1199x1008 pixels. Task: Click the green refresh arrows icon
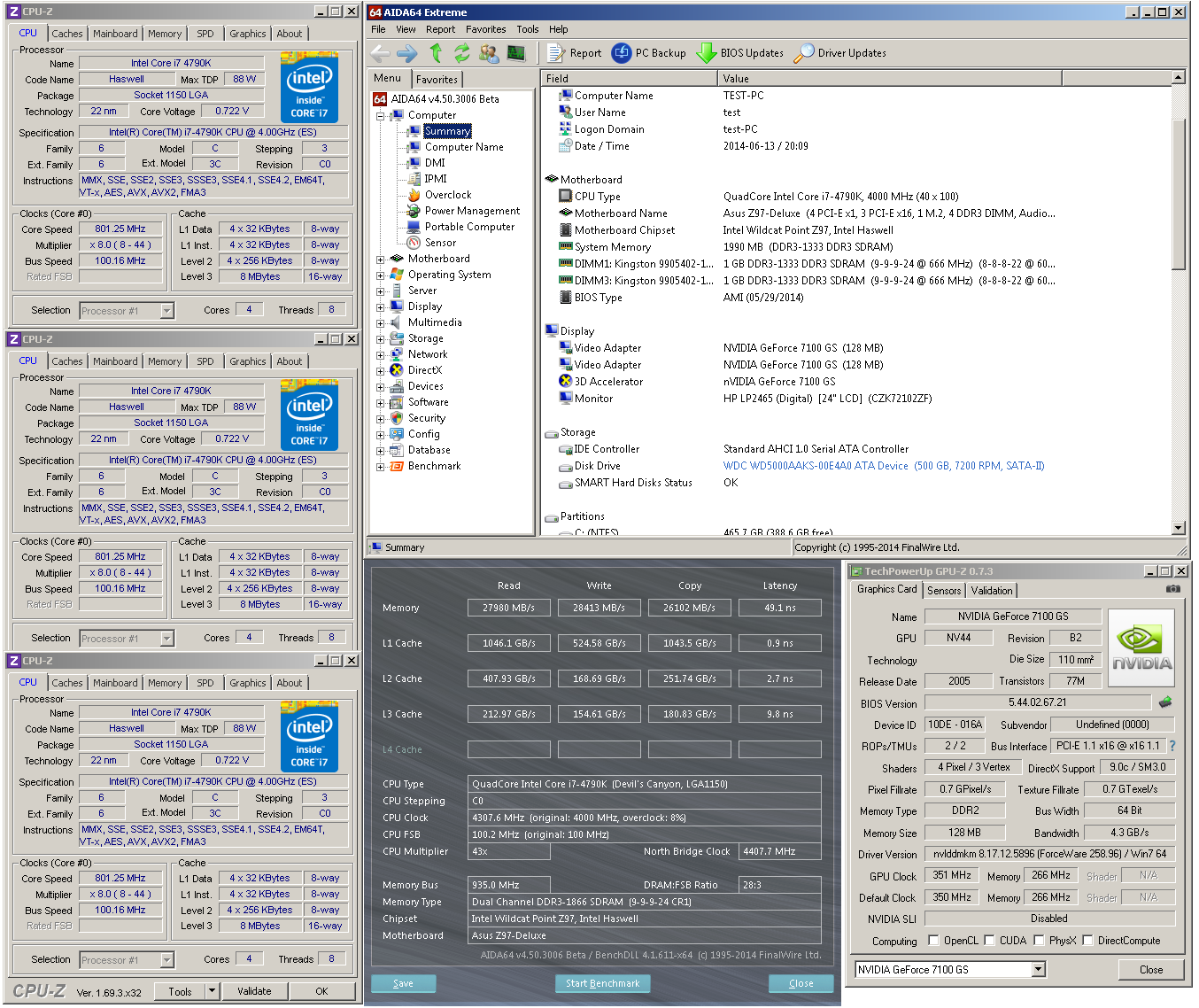(462, 53)
